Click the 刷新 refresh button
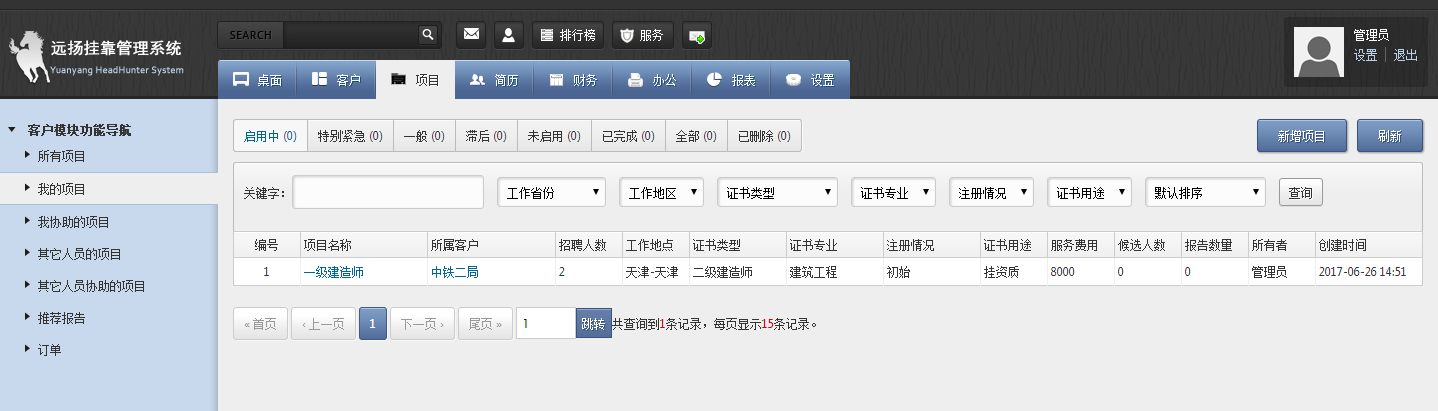The image size is (1438, 411). pyautogui.click(x=1390, y=136)
